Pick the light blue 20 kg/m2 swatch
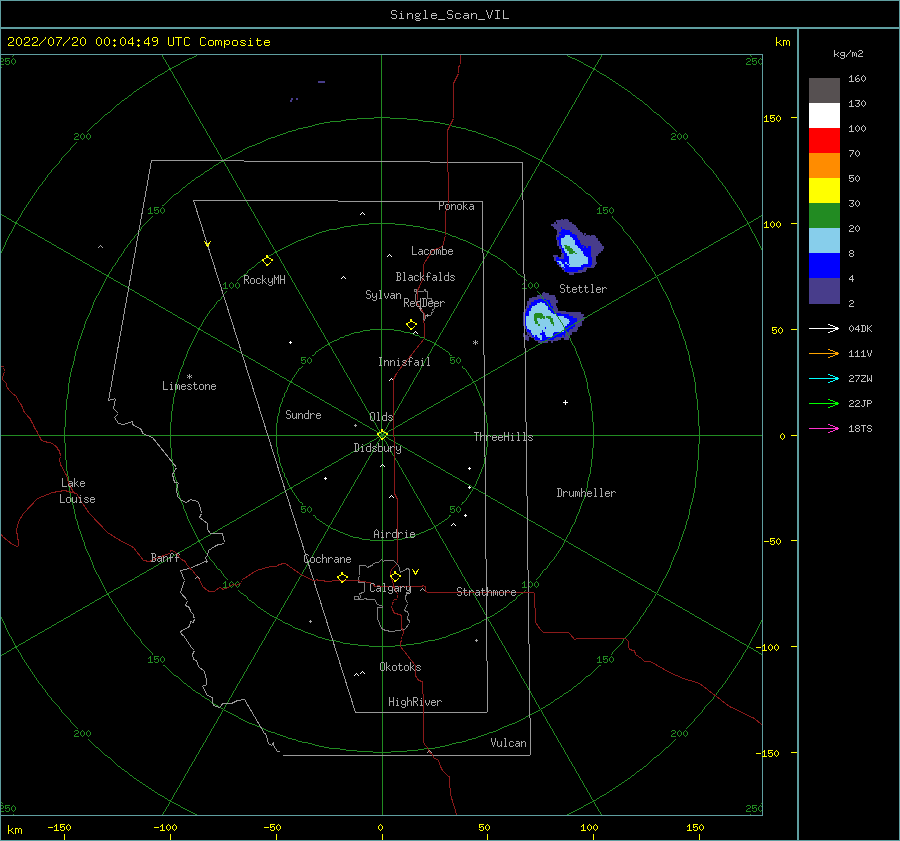Viewport: 900px width, 841px height. tap(824, 241)
